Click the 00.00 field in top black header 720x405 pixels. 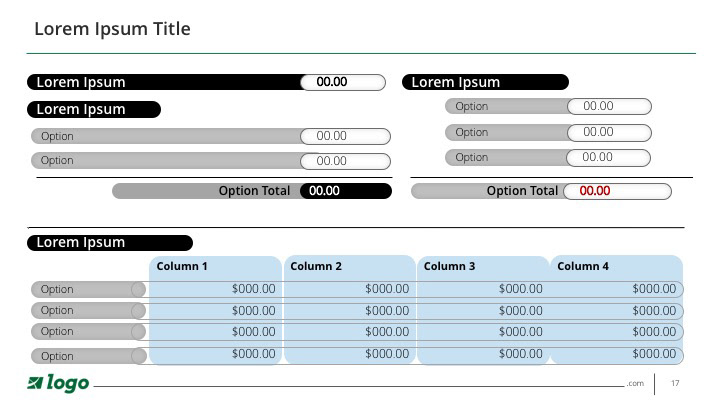(343, 82)
